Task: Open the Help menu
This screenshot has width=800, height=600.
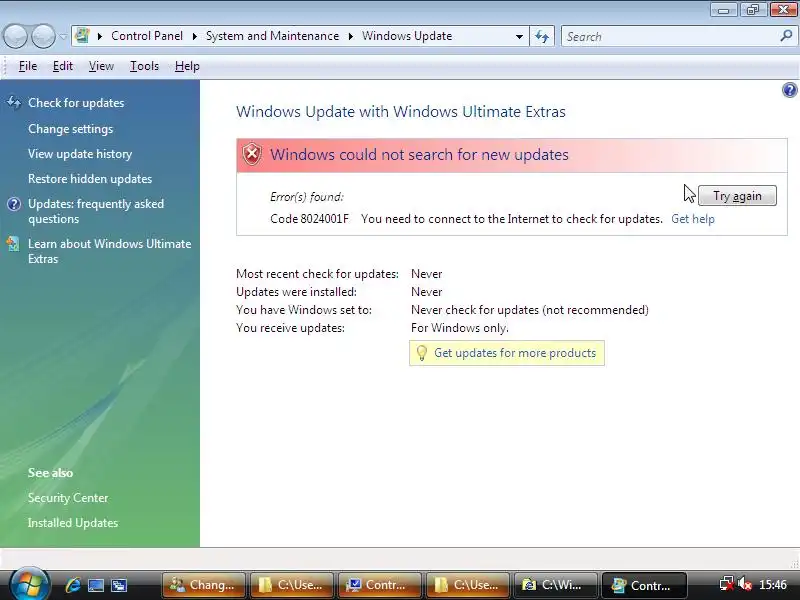Action: 187,66
